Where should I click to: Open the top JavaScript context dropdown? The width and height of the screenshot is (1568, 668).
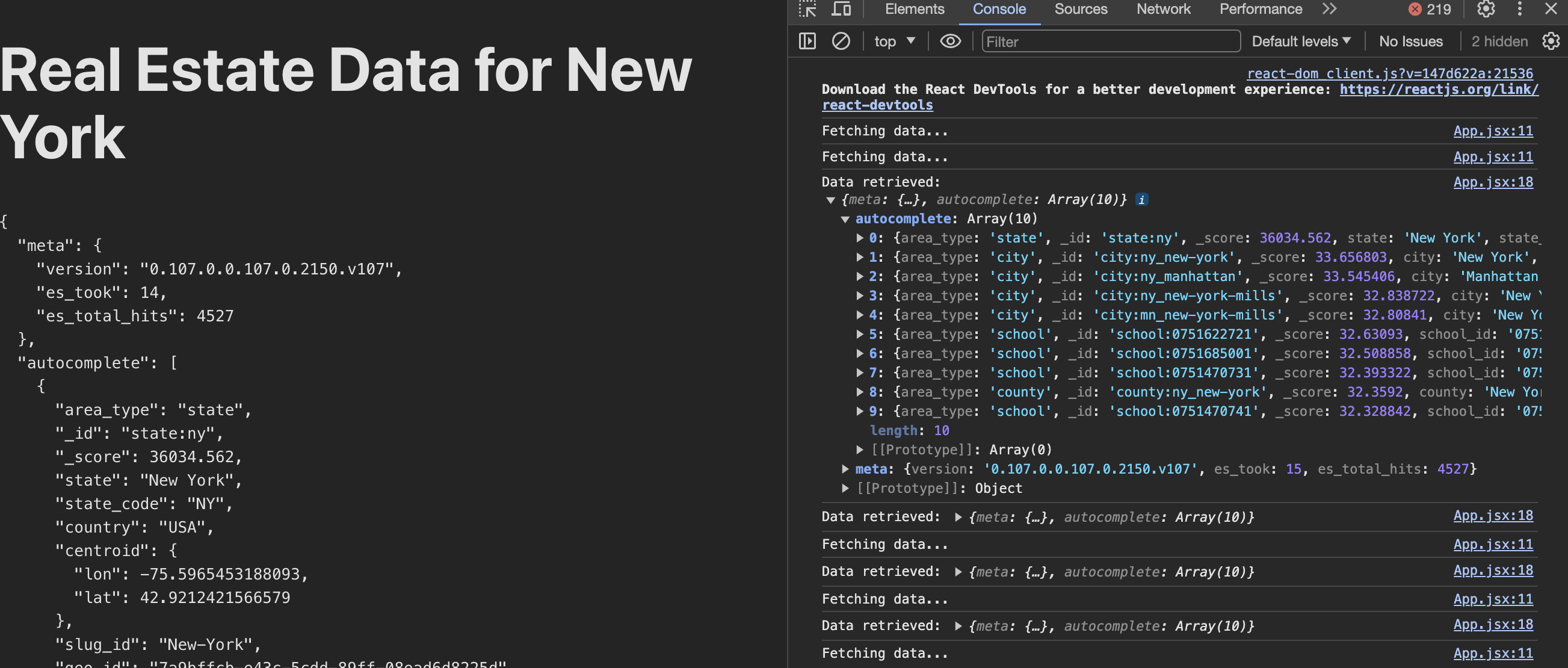tap(895, 42)
